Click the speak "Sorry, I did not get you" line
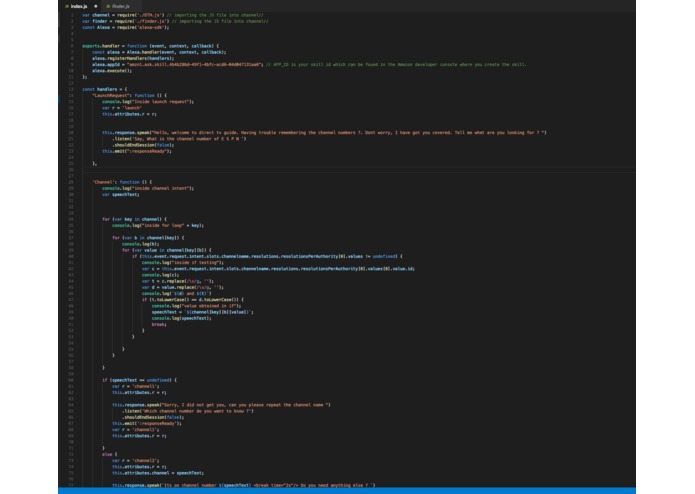 (x=221, y=405)
